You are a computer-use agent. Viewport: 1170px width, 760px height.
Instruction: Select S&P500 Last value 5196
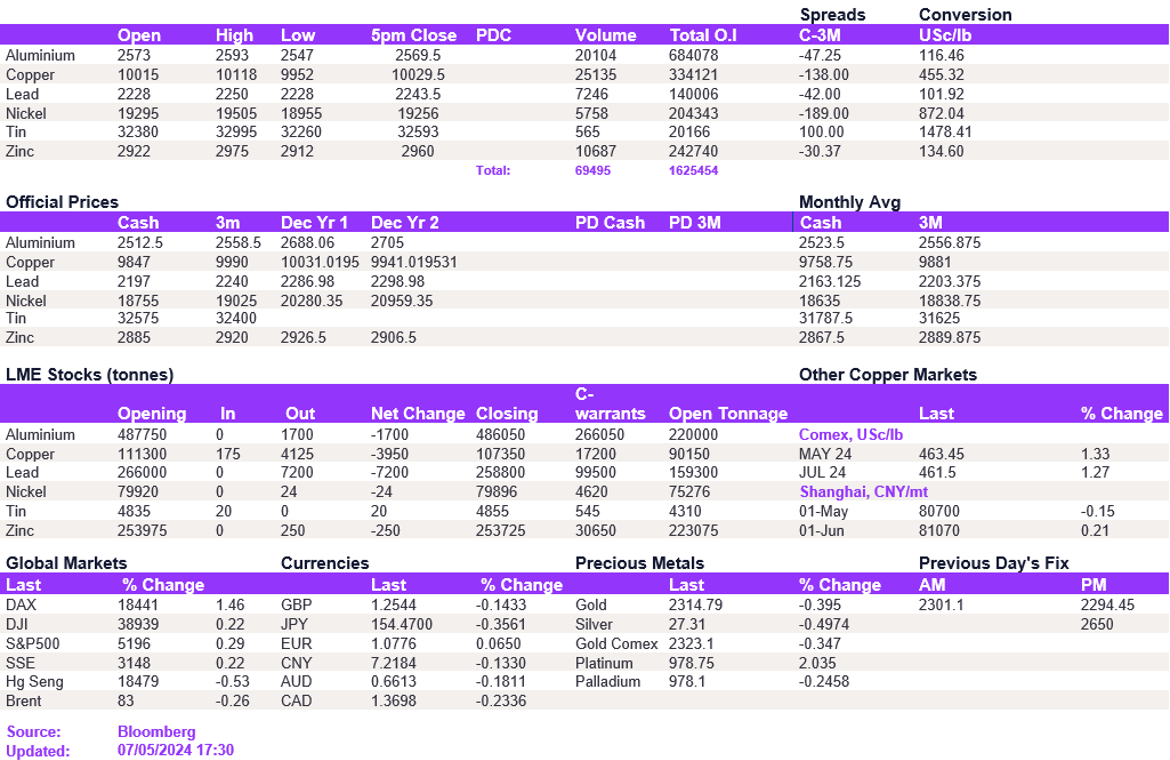coord(134,644)
